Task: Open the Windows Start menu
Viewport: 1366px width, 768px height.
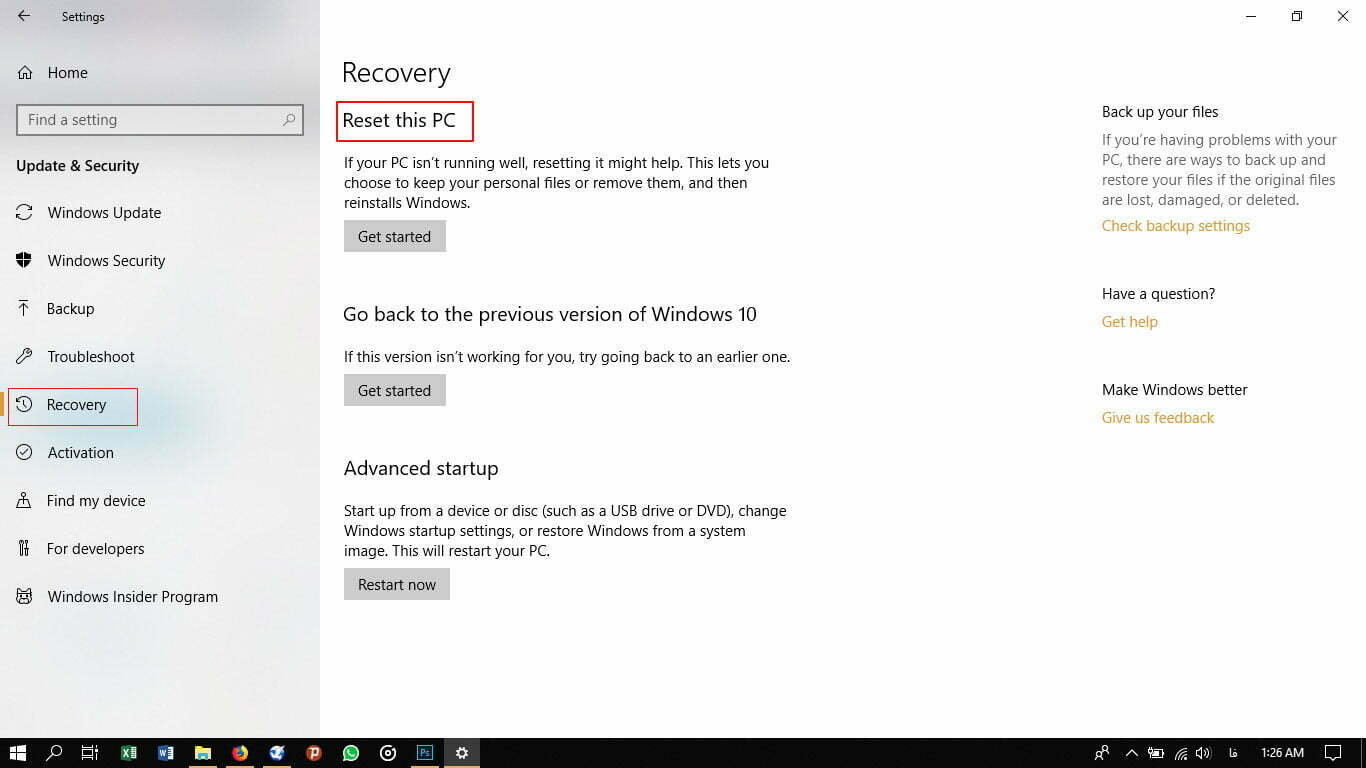Action: point(17,753)
